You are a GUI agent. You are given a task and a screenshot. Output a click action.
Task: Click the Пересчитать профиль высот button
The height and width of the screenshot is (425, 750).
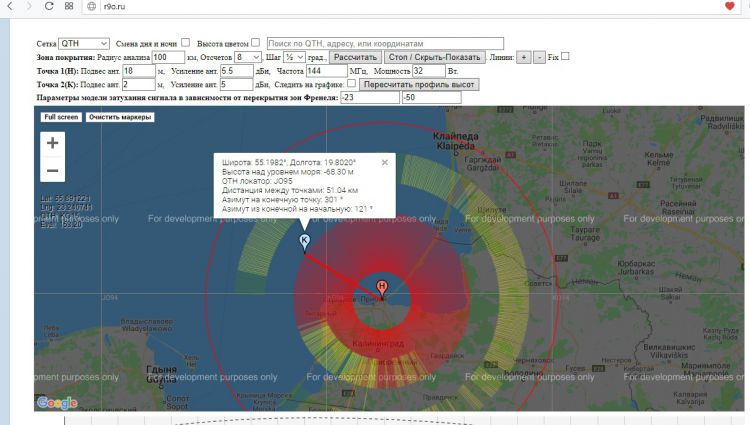419,85
